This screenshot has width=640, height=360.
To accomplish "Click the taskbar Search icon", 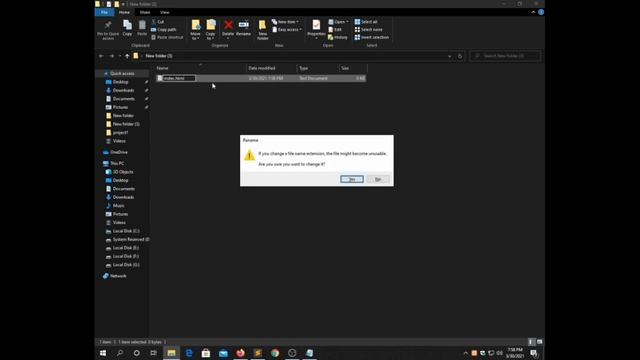I will coord(120,353).
